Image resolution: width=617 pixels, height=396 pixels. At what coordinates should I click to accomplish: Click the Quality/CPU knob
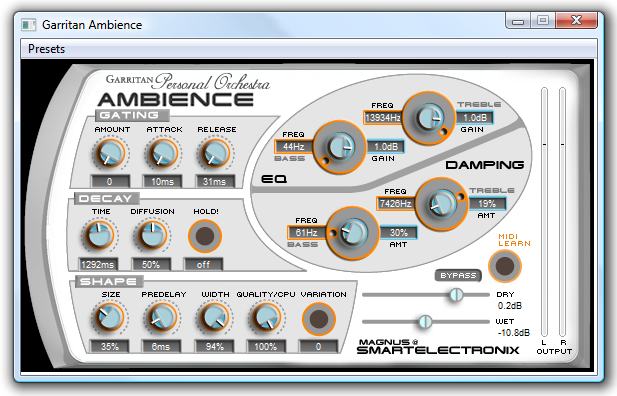(x=266, y=318)
